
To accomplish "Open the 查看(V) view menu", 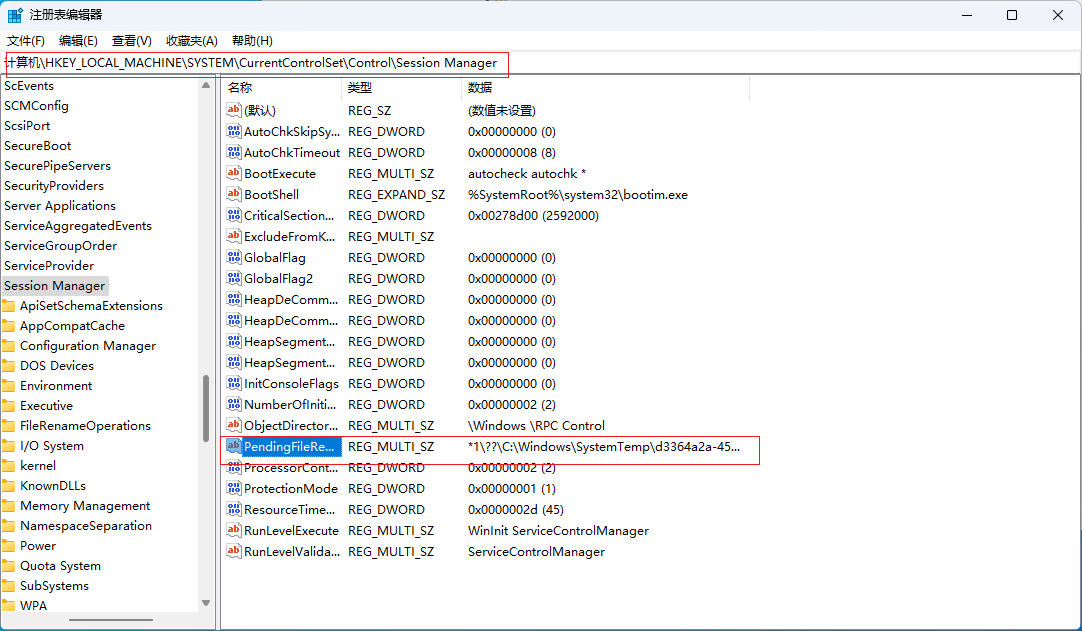I will point(131,41).
